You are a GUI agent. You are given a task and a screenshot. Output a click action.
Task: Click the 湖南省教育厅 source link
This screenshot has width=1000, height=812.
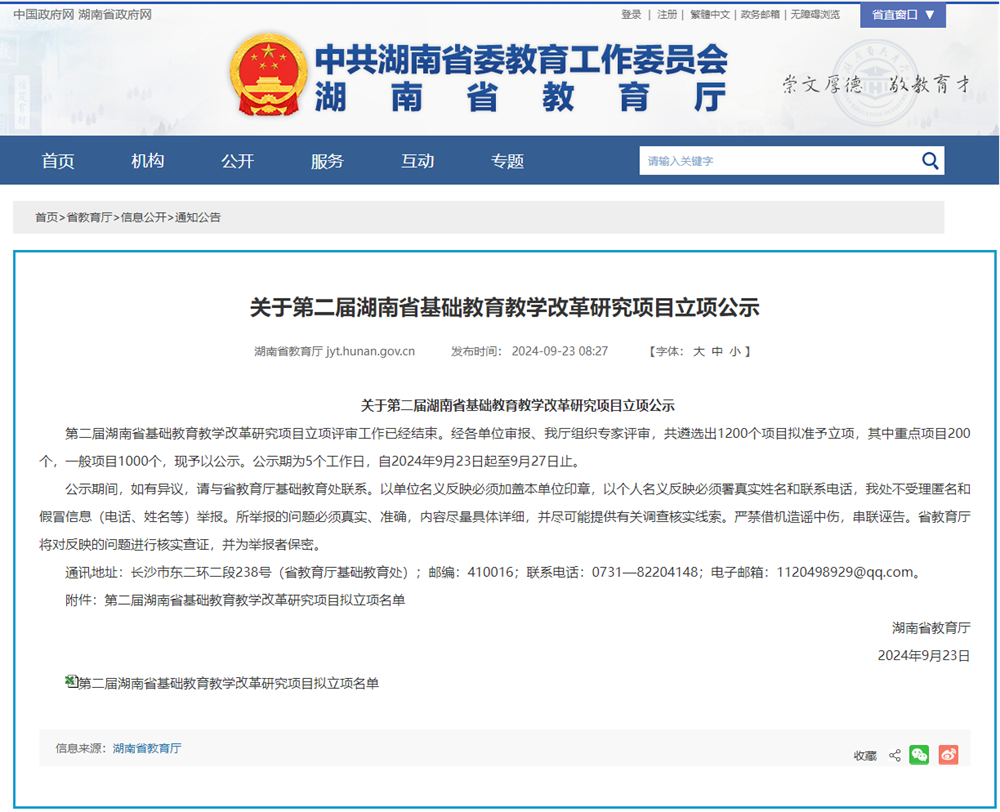[x=147, y=748]
